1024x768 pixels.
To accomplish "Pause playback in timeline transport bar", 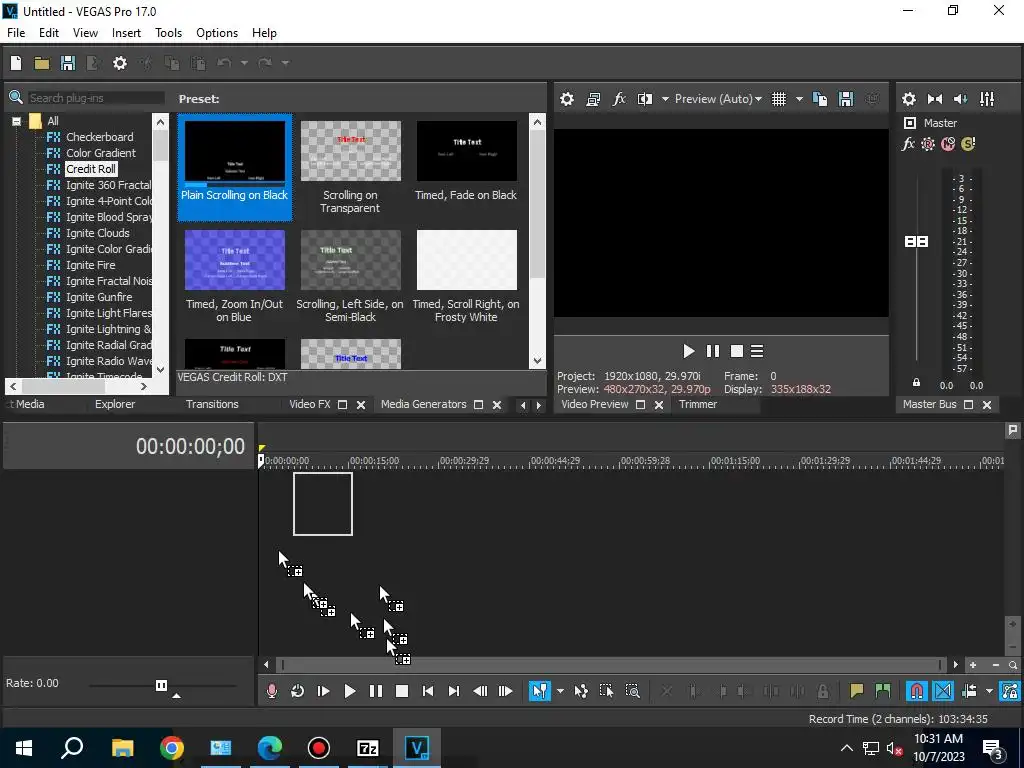I will click(x=376, y=691).
